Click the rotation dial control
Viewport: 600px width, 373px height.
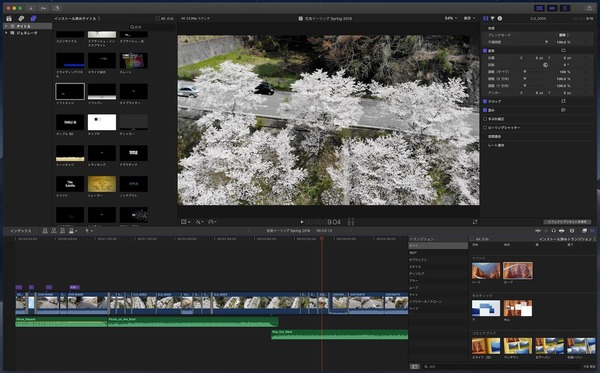pyautogui.click(x=546, y=65)
